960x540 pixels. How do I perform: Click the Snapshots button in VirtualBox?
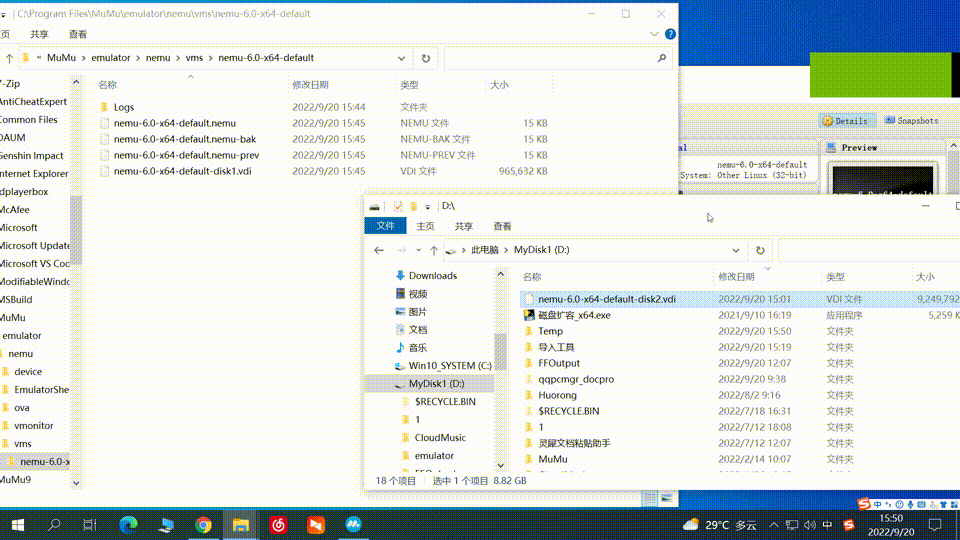pos(912,121)
